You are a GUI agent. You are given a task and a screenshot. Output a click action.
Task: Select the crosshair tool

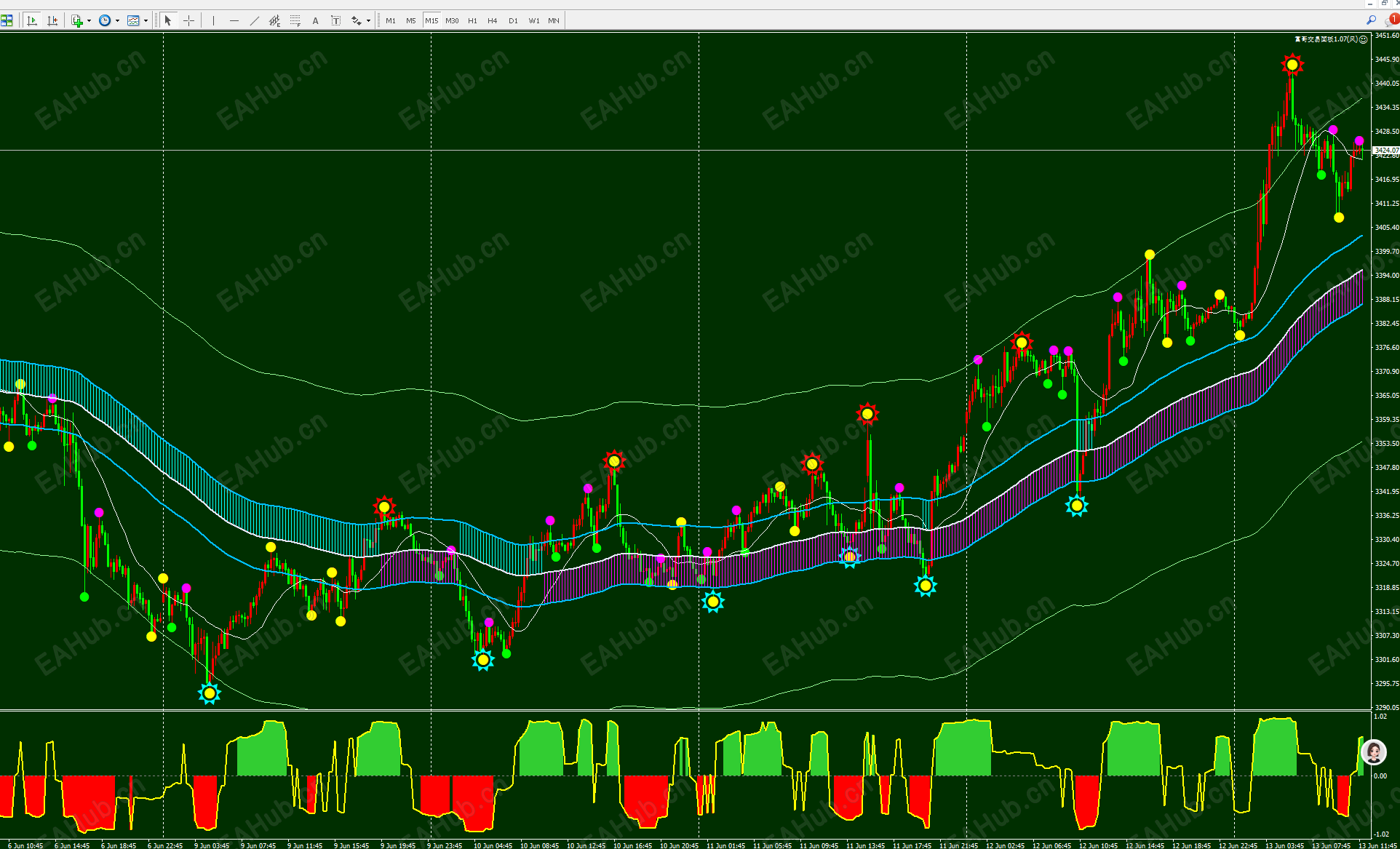tap(188, 20)
